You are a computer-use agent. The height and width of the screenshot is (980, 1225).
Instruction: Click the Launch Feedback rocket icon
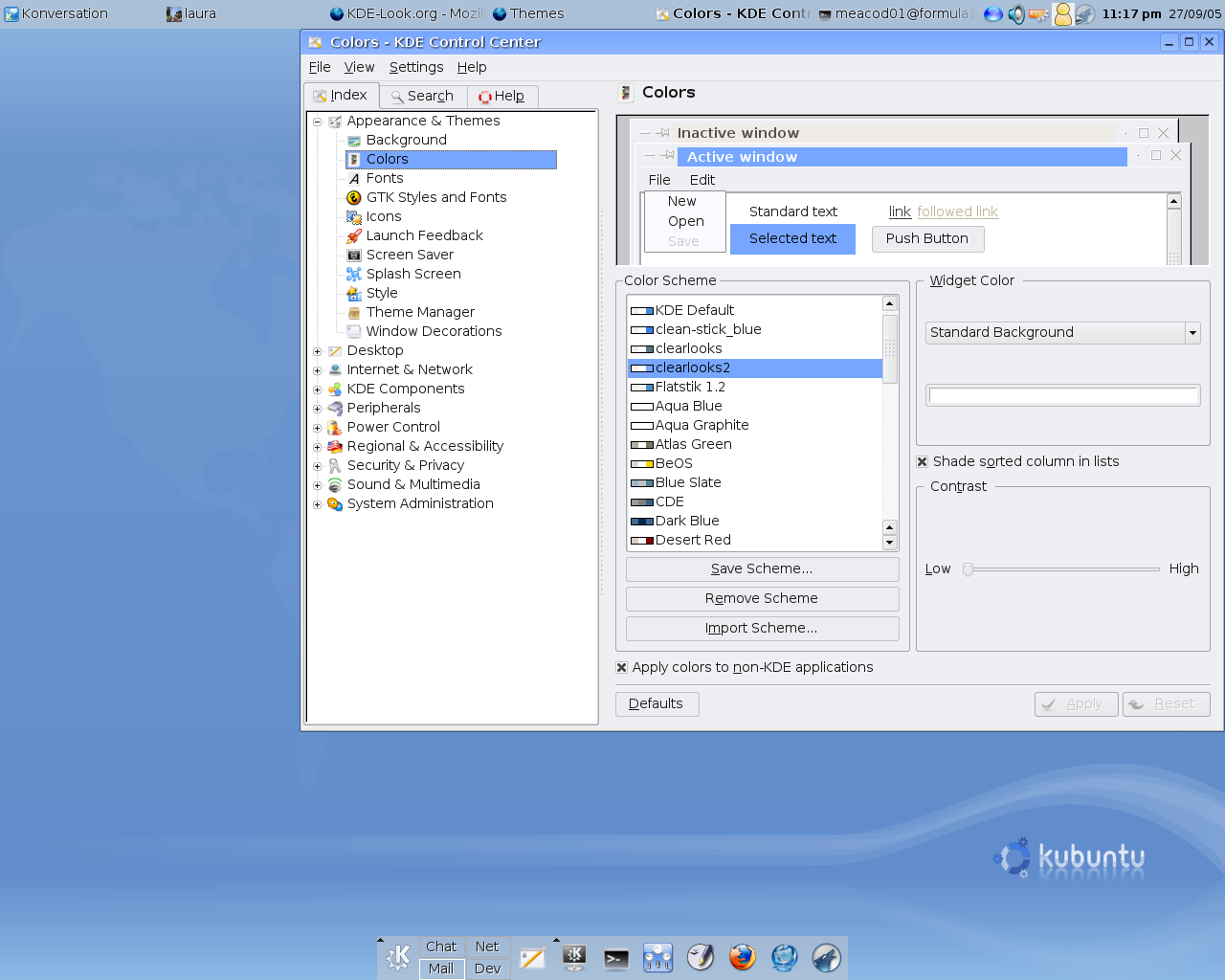[354, 235]
